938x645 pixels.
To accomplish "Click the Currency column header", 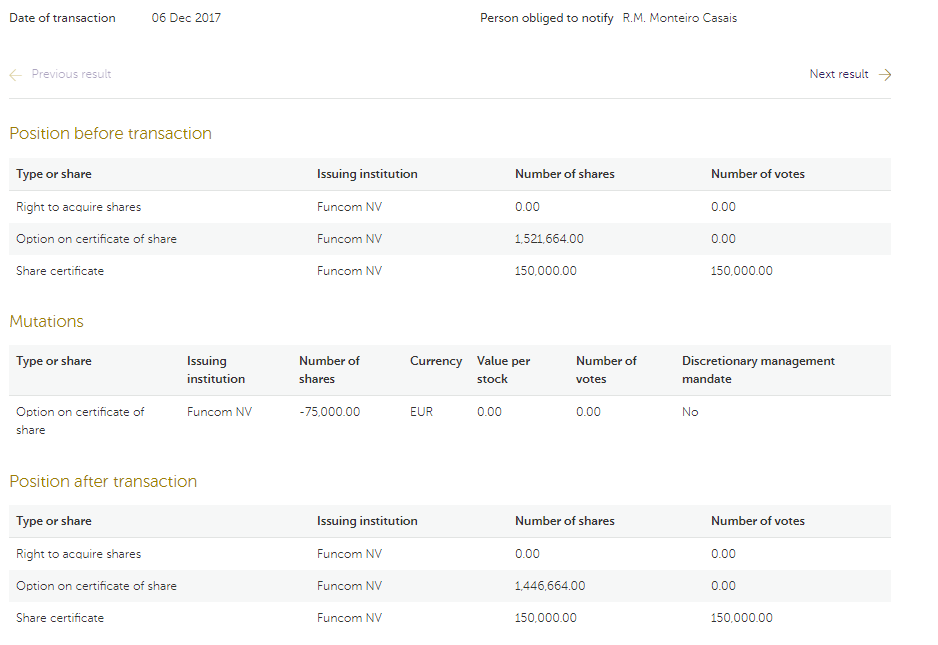I will point(435,361).
